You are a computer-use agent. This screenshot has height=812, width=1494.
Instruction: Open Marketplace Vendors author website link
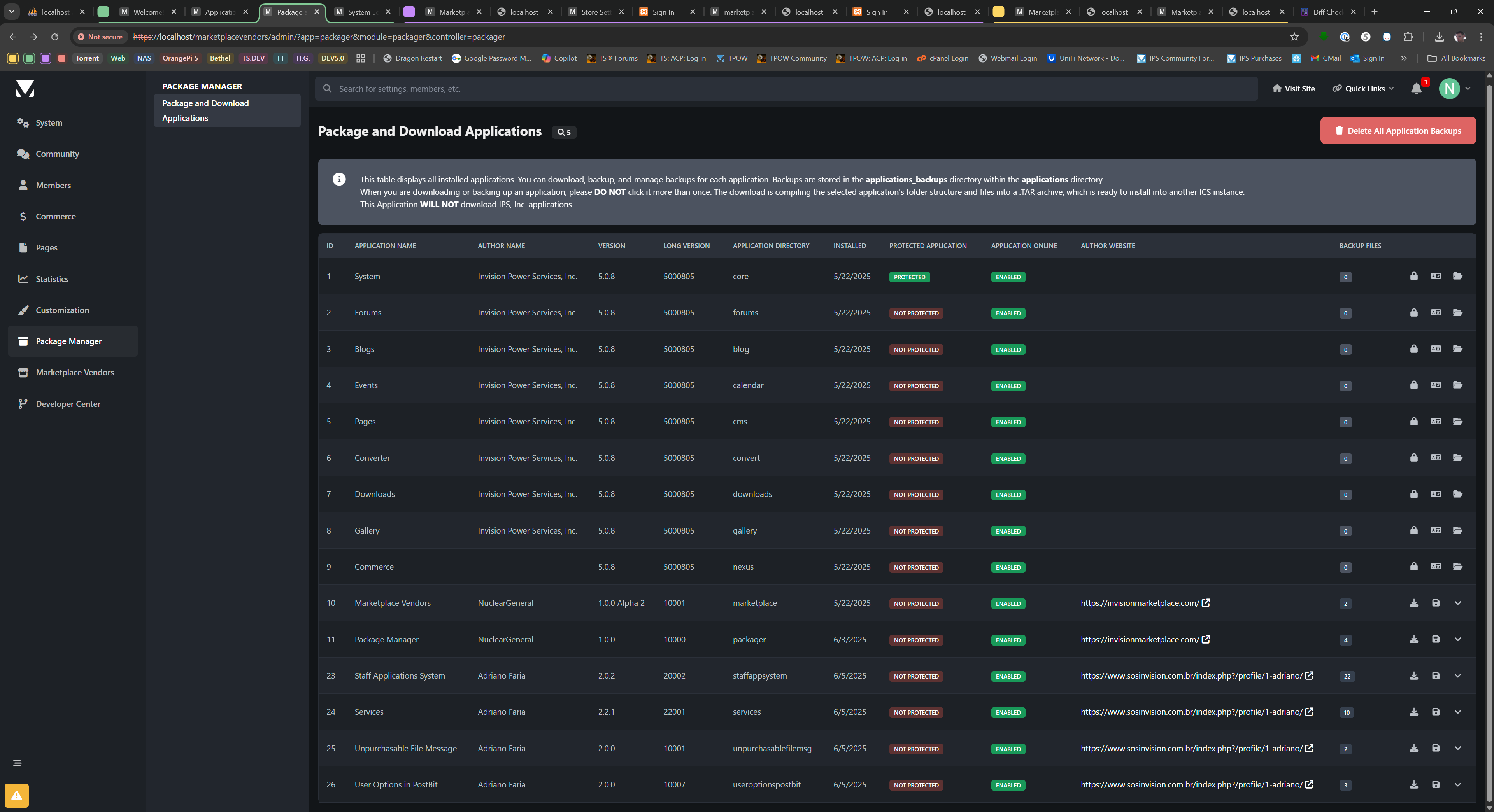coord(1145,603)
